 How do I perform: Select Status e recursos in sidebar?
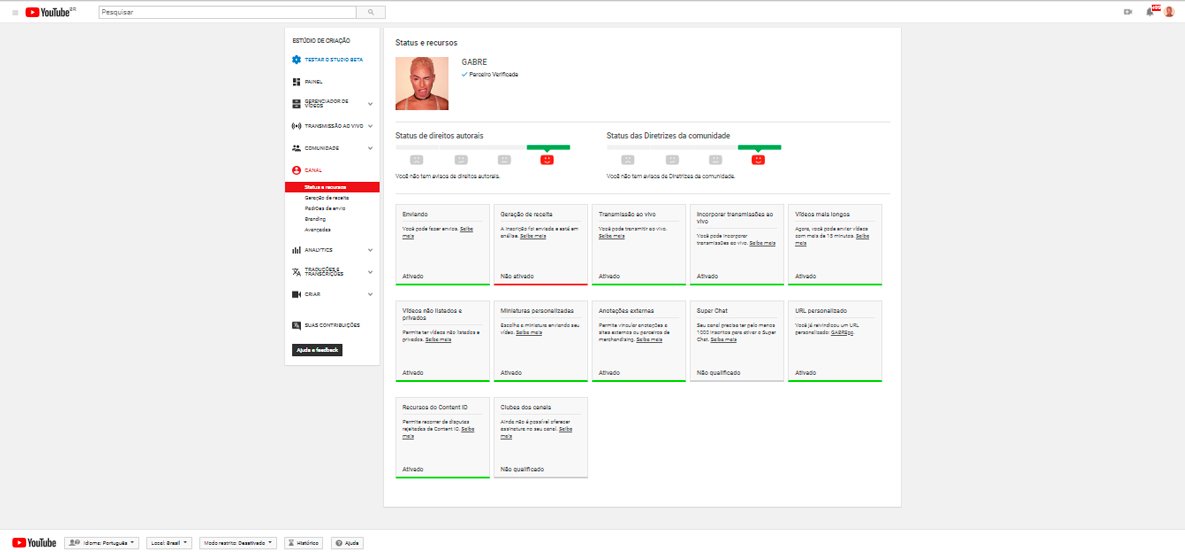coord(333,187)
